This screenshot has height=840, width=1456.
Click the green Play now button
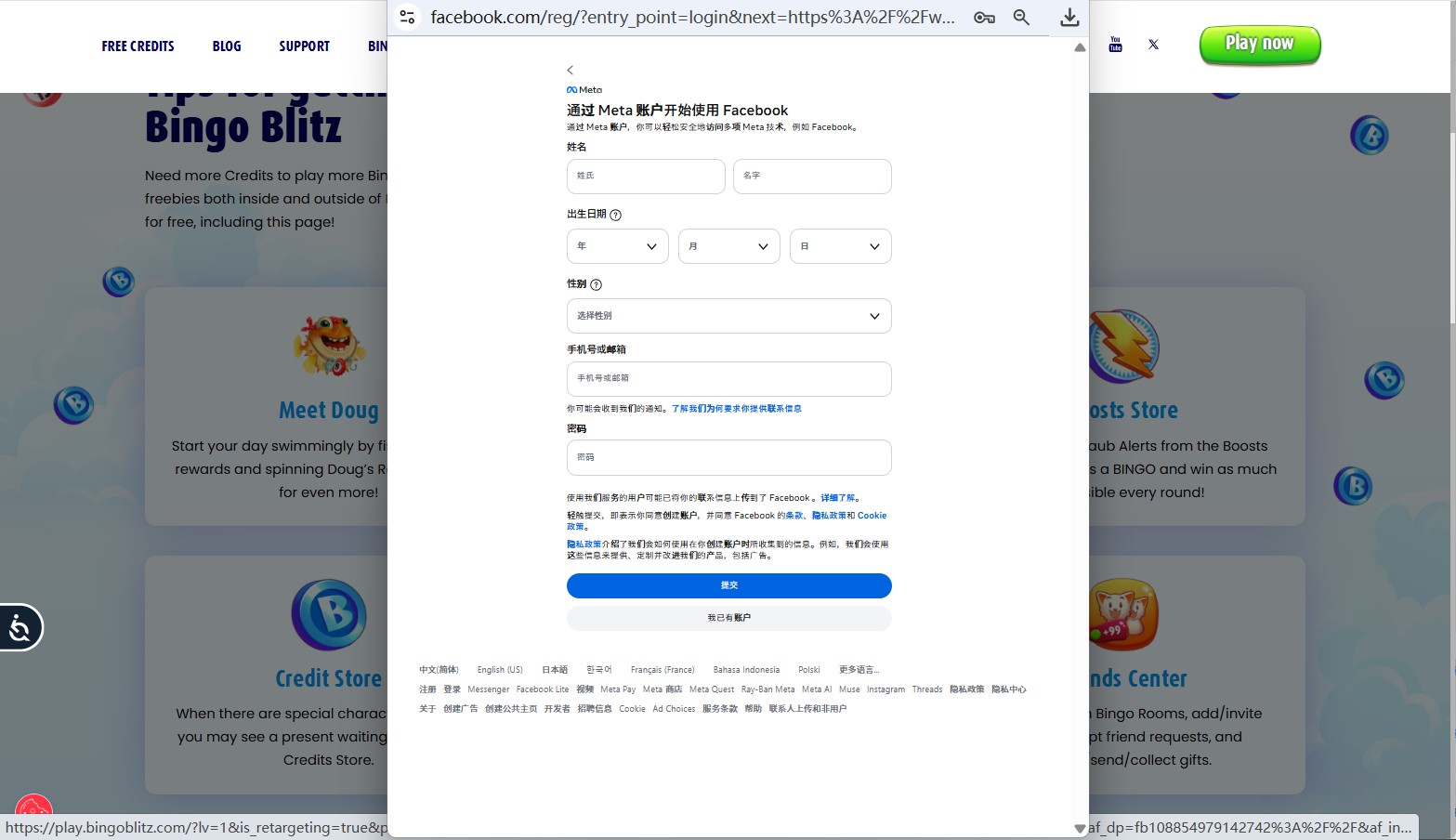pos(1260,45)
